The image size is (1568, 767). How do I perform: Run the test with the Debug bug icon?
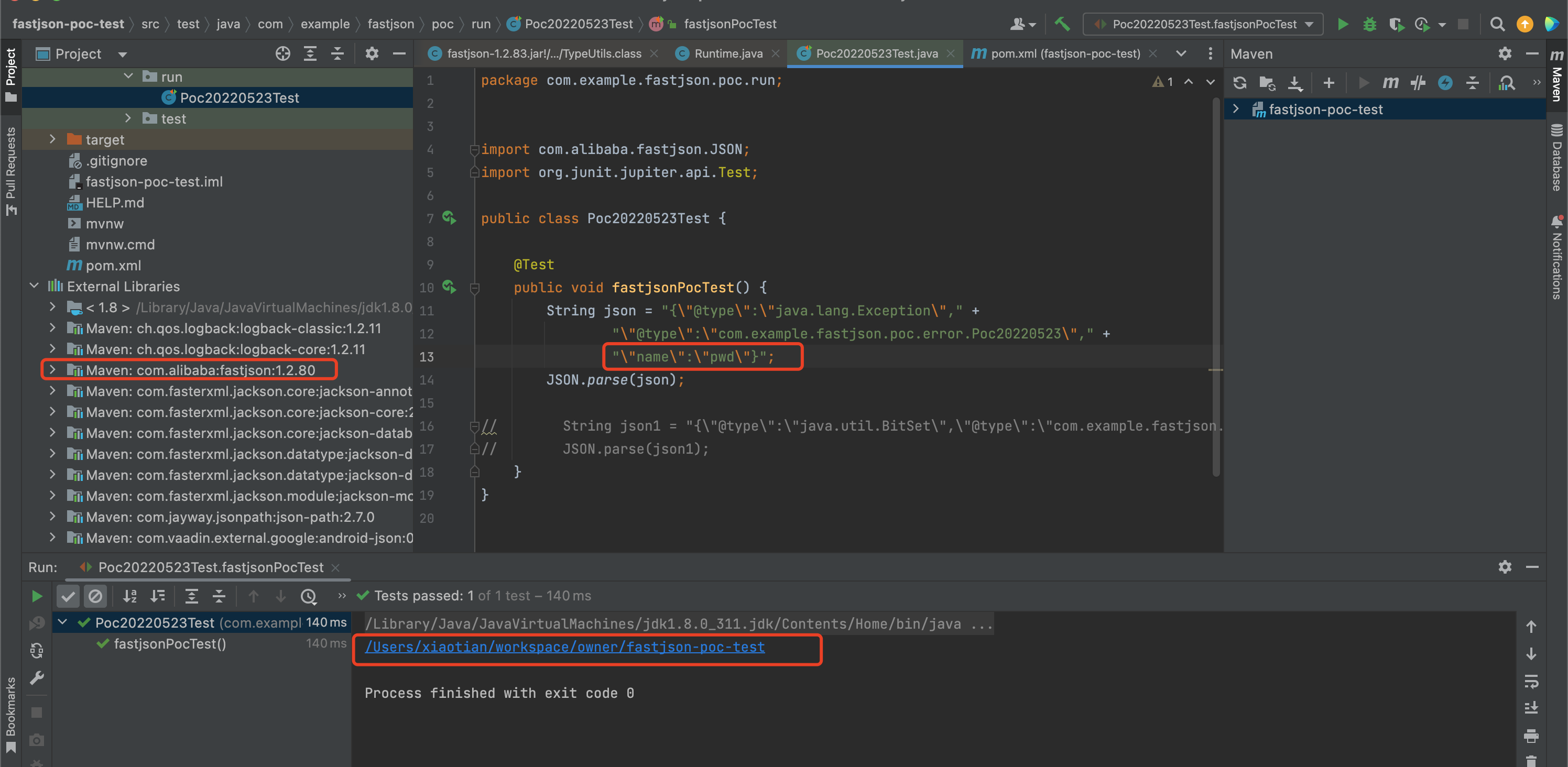pyautogui.click(x=1369, y=24)
